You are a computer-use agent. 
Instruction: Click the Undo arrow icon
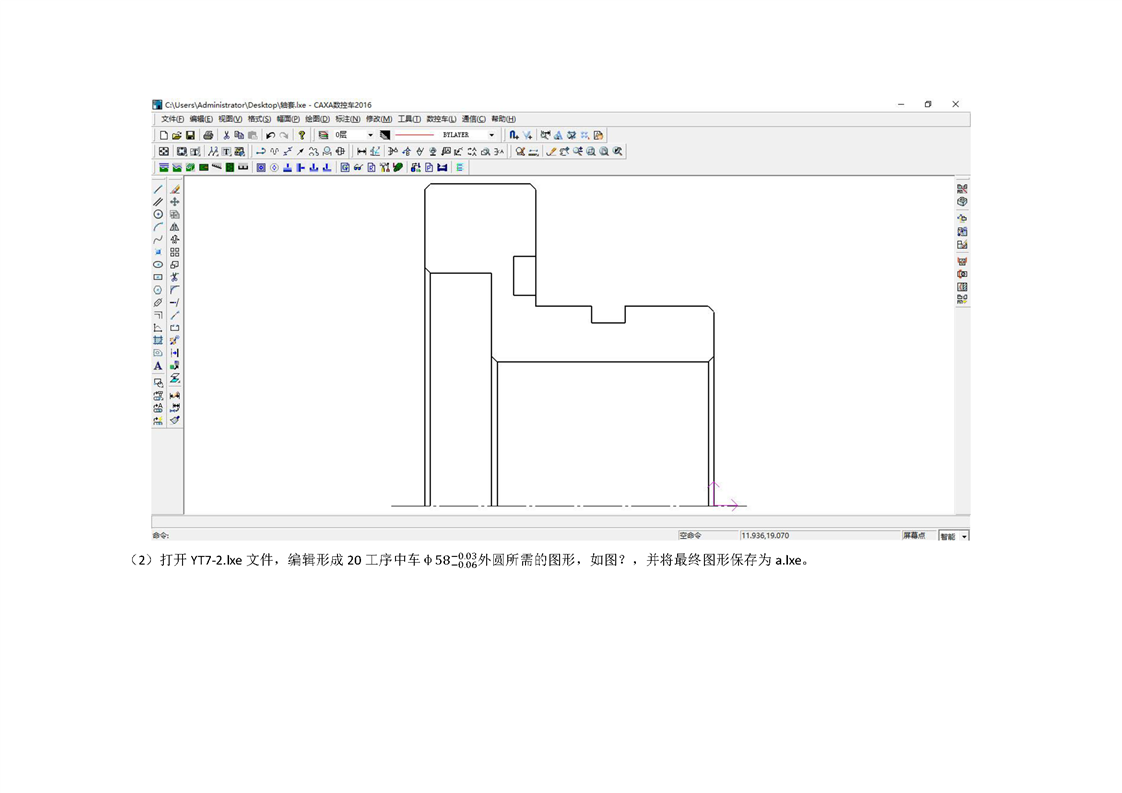[x=270, y=135]
